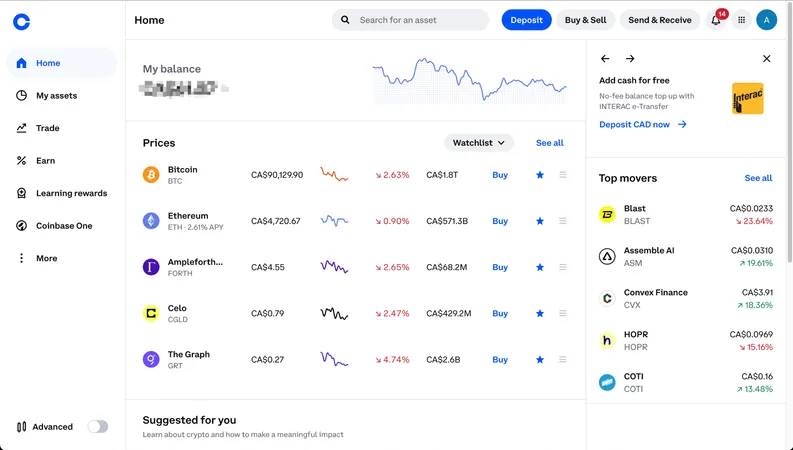Viewport: 793px width, 450px height.
Task: Unstar Ampleforth from watchlist
Action: 540,267
